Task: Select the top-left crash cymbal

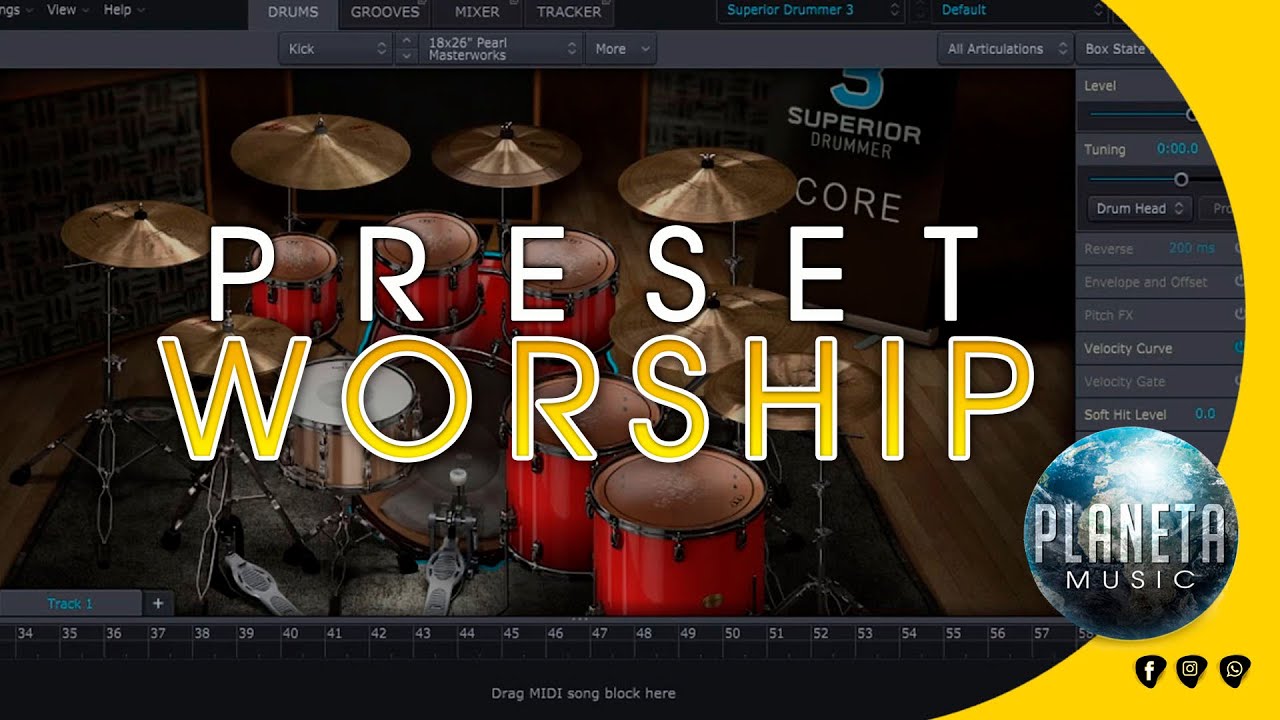Action: click(x=320, y=151)
